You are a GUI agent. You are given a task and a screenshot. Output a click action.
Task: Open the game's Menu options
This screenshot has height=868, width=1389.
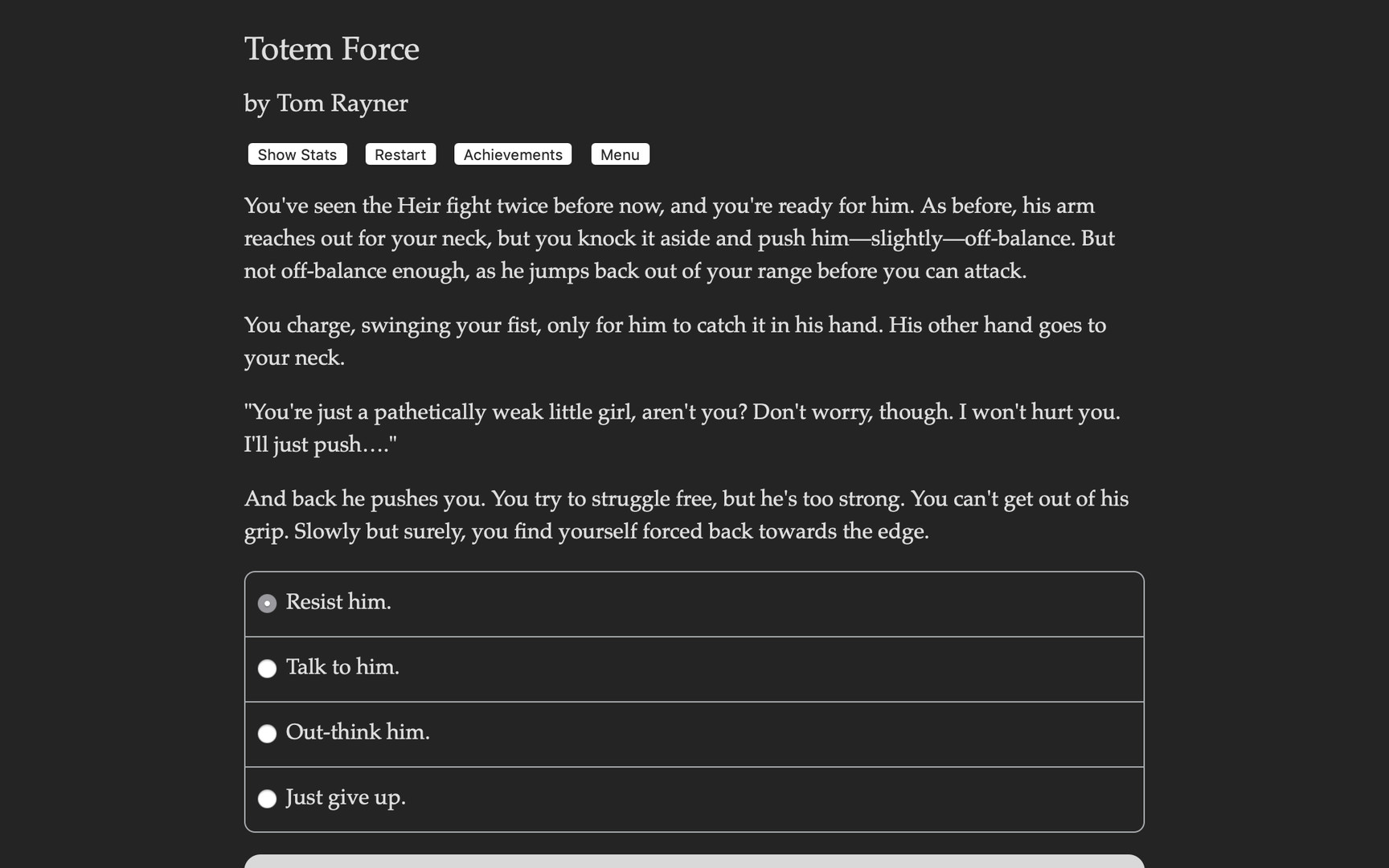(620, 154)
